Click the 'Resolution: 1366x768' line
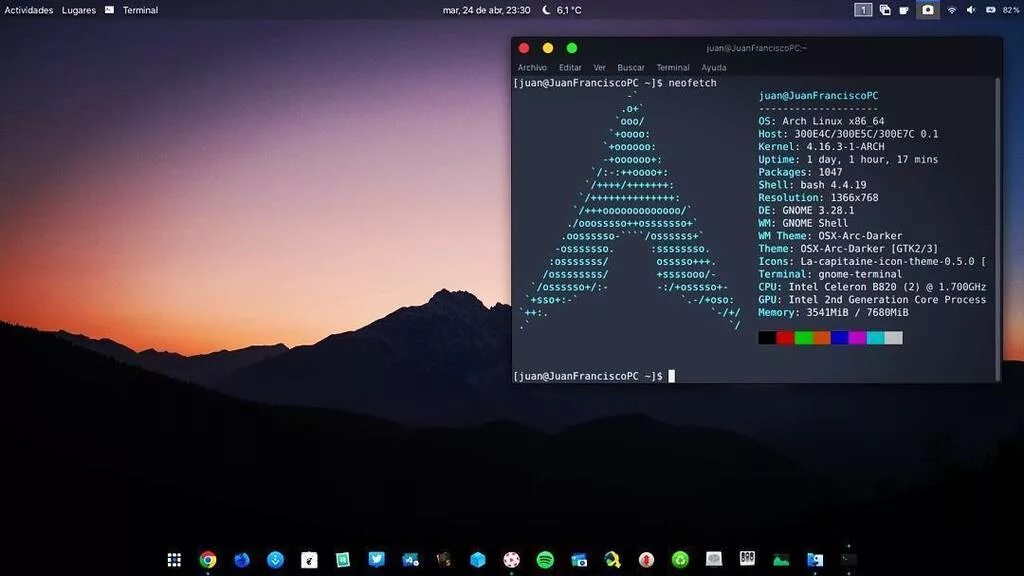This screenshot has width=1024, height=576. click(x=818, y=197)
